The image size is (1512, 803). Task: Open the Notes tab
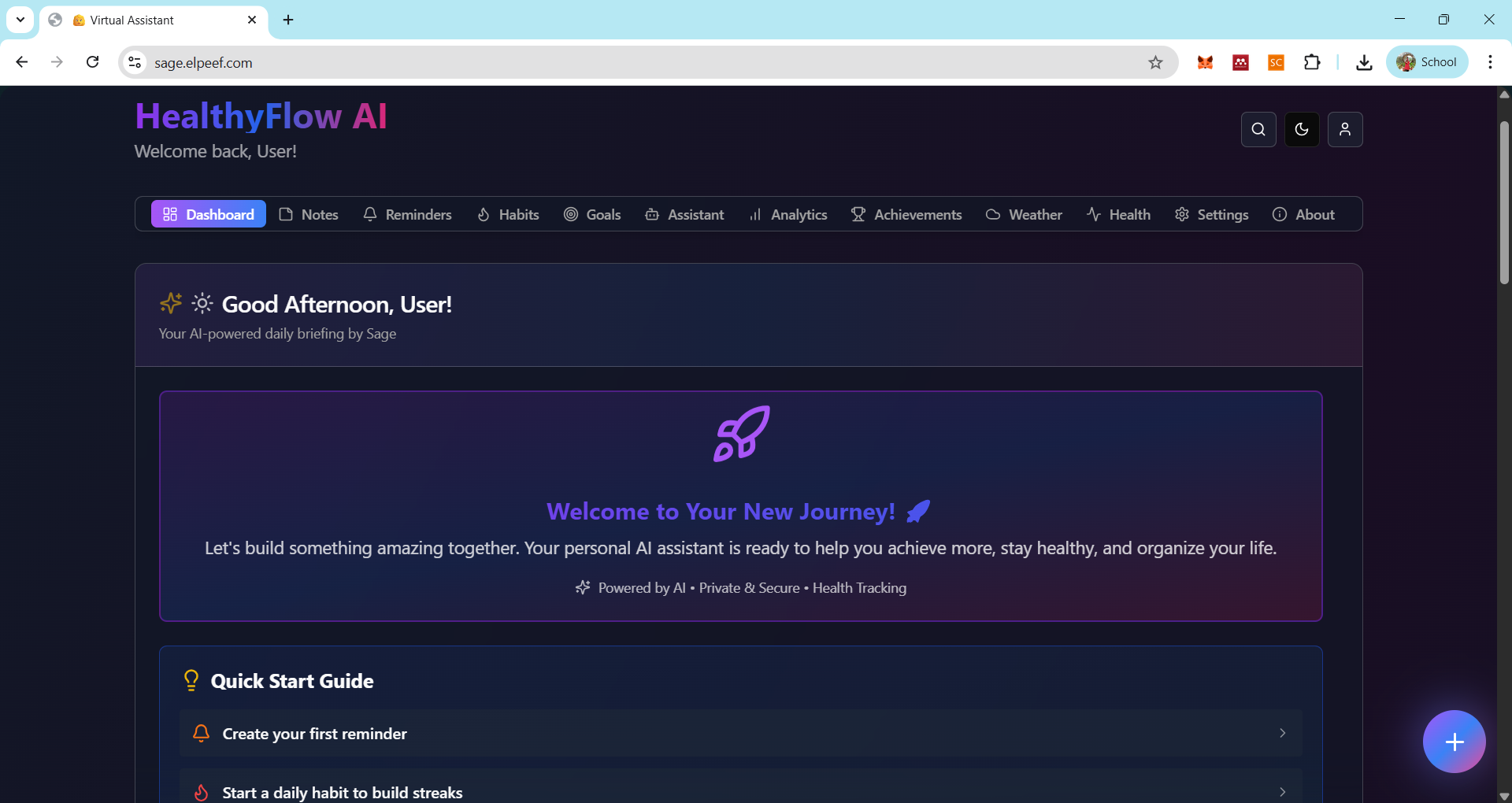(x=309, y=214)
